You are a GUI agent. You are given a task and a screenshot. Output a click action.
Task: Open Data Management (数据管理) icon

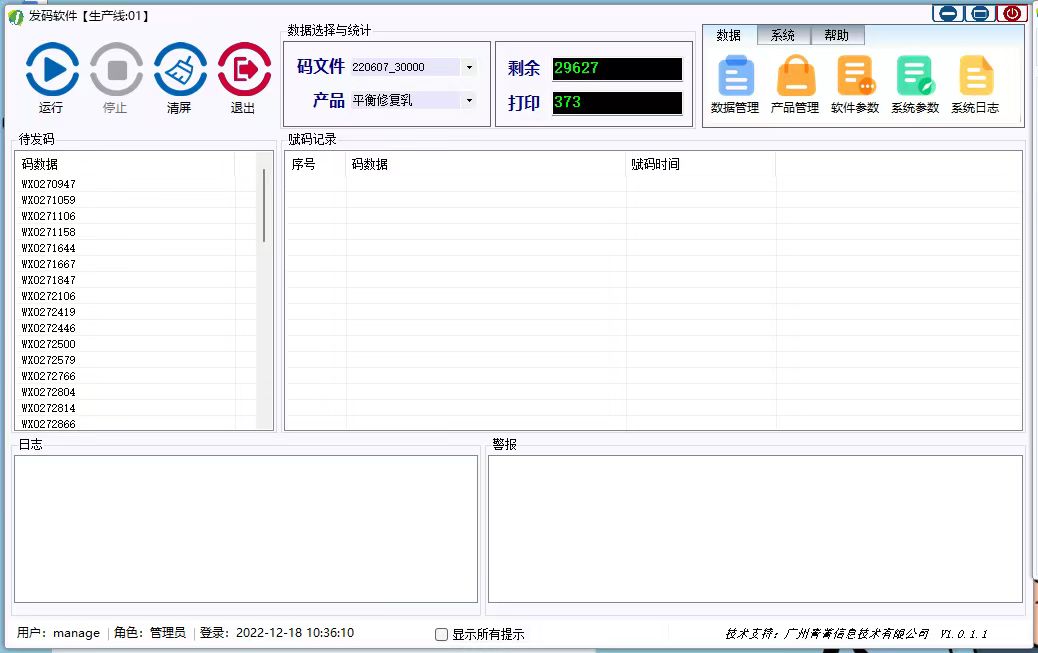pyautogui.click(x=735, y=77)
